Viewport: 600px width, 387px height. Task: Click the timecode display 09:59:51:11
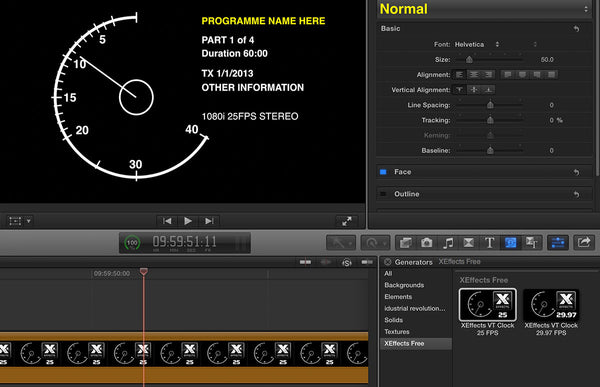(184, 242)
